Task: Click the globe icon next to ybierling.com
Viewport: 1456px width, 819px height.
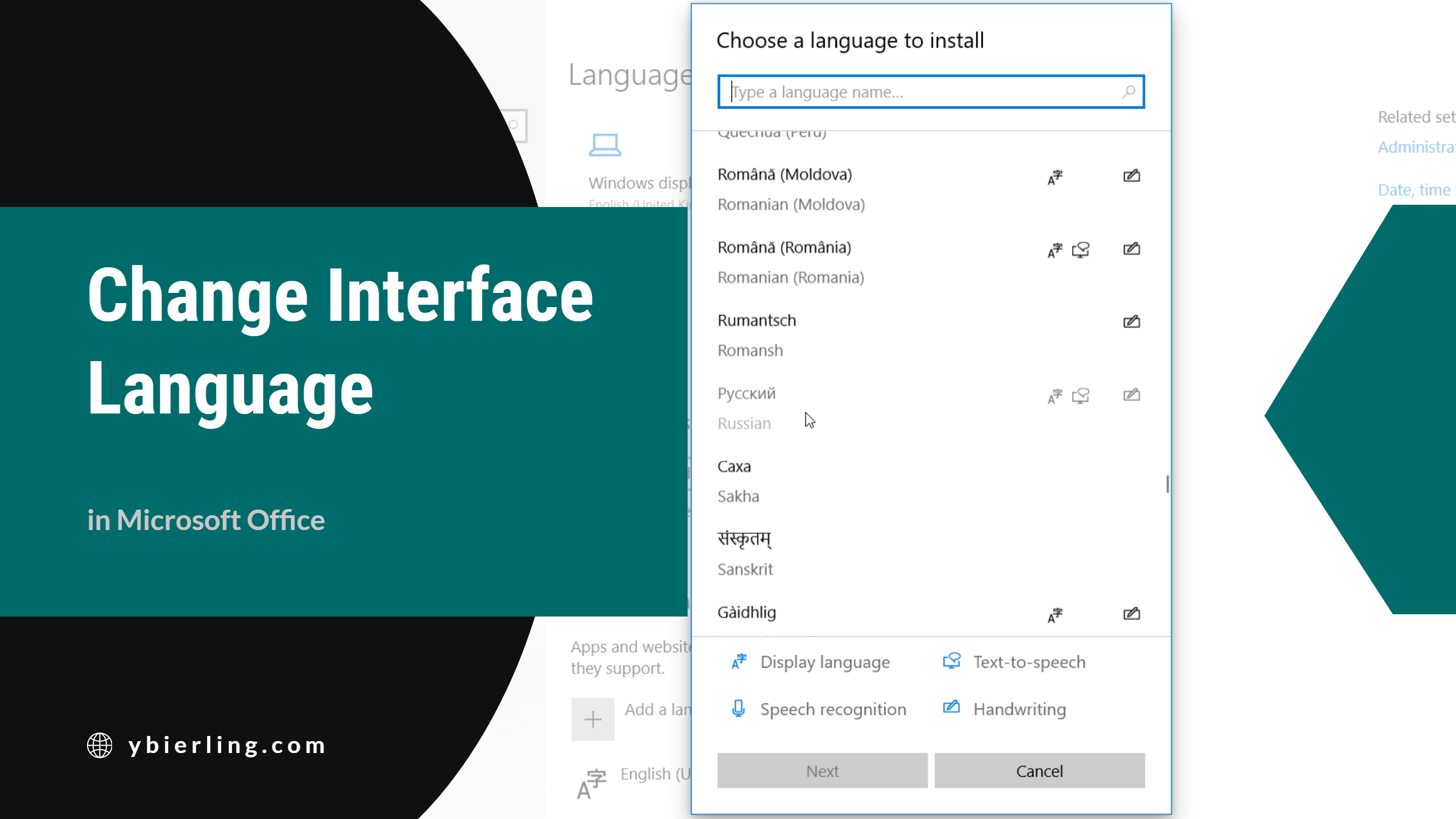Action: pos(100,745)
